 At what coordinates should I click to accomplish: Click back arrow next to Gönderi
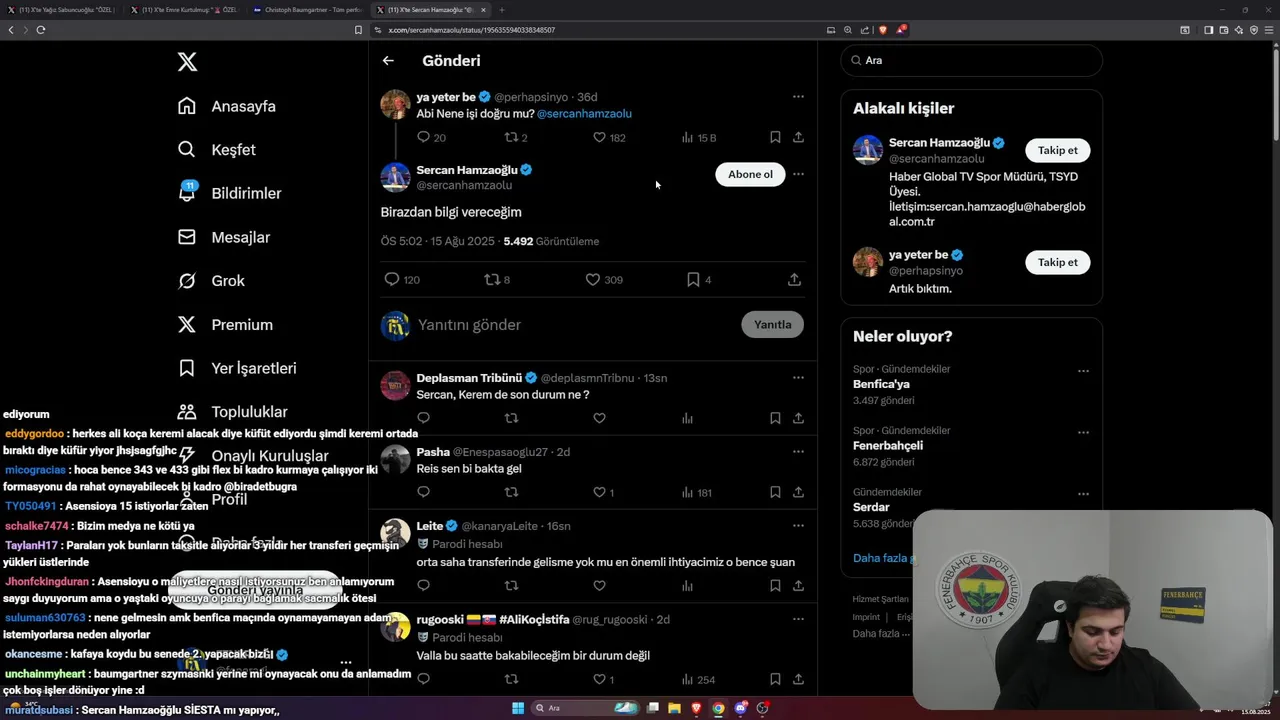pos(388,61)
